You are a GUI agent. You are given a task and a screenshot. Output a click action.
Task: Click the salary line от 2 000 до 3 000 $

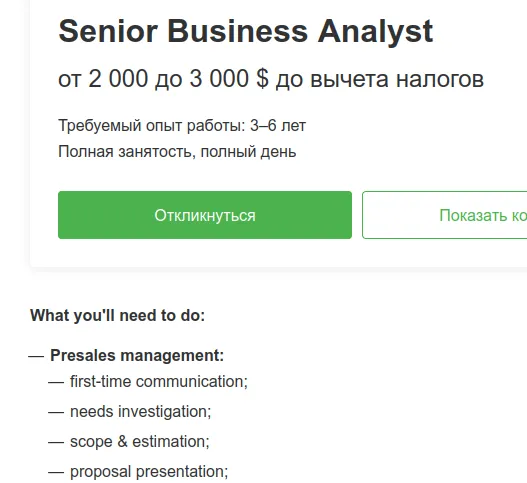(x=271, y=79)
